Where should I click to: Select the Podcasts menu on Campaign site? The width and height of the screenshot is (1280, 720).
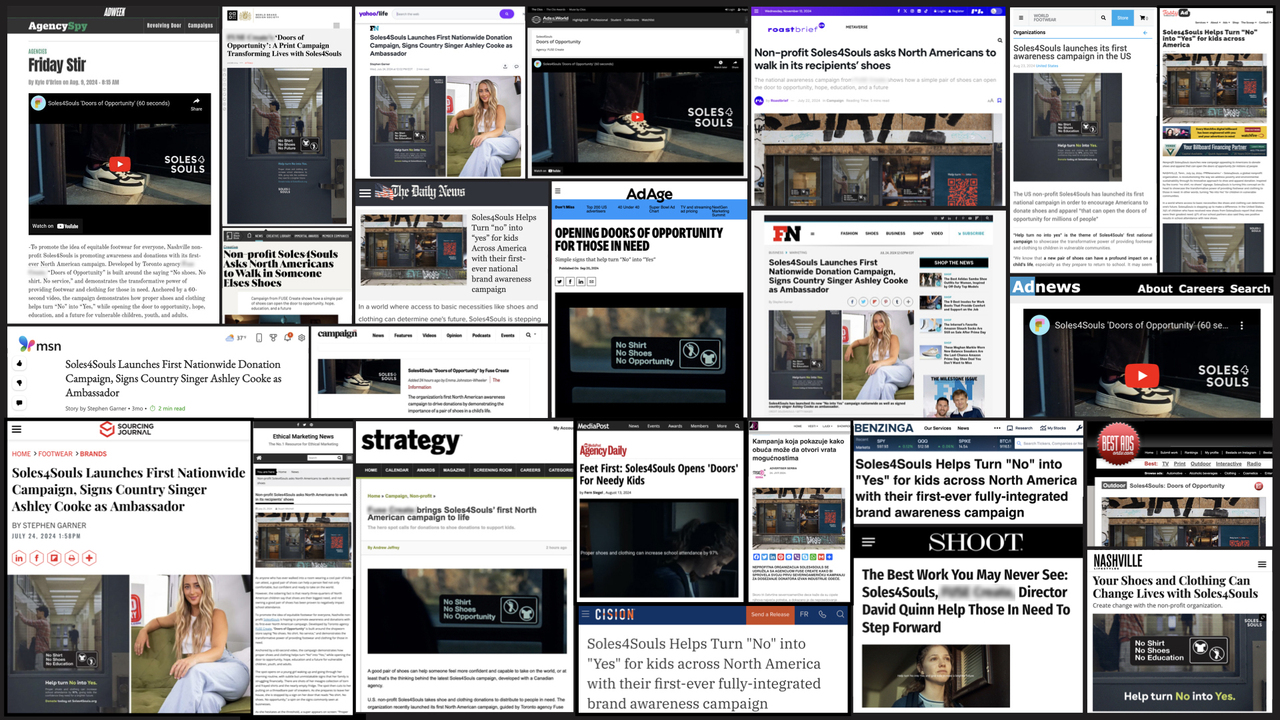tap(481, 335)
